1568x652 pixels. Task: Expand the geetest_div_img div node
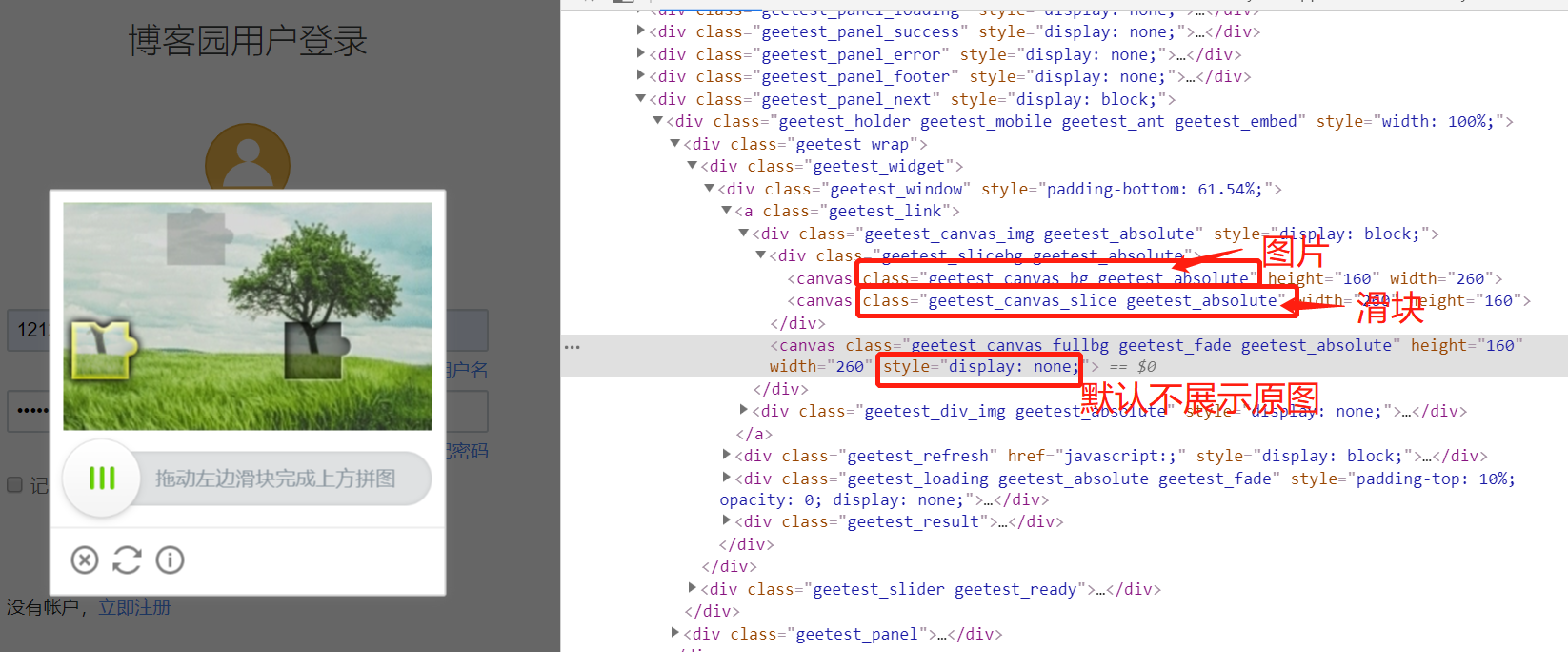tap(744, 409)
